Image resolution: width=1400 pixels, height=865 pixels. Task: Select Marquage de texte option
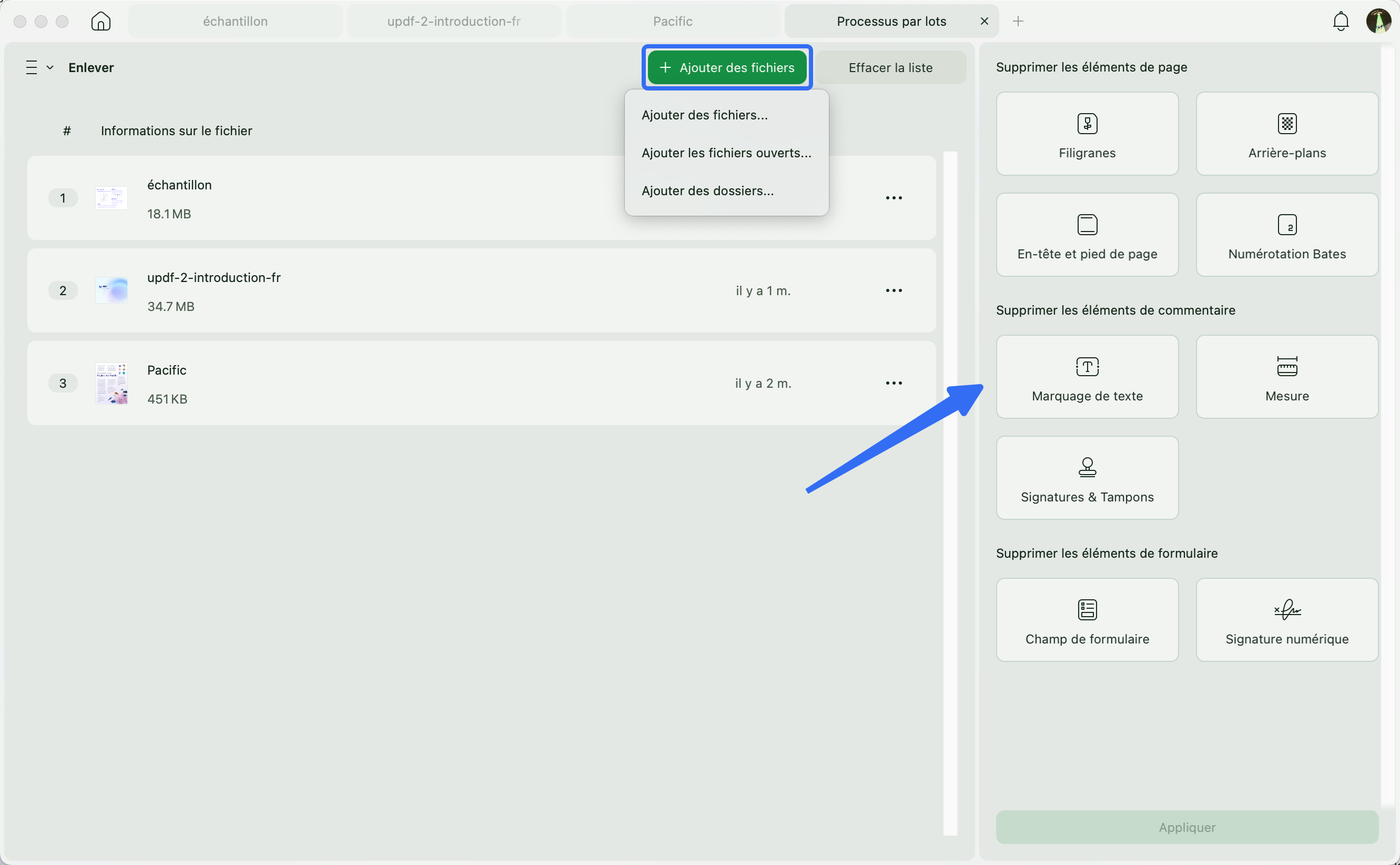coord(1087,376)
